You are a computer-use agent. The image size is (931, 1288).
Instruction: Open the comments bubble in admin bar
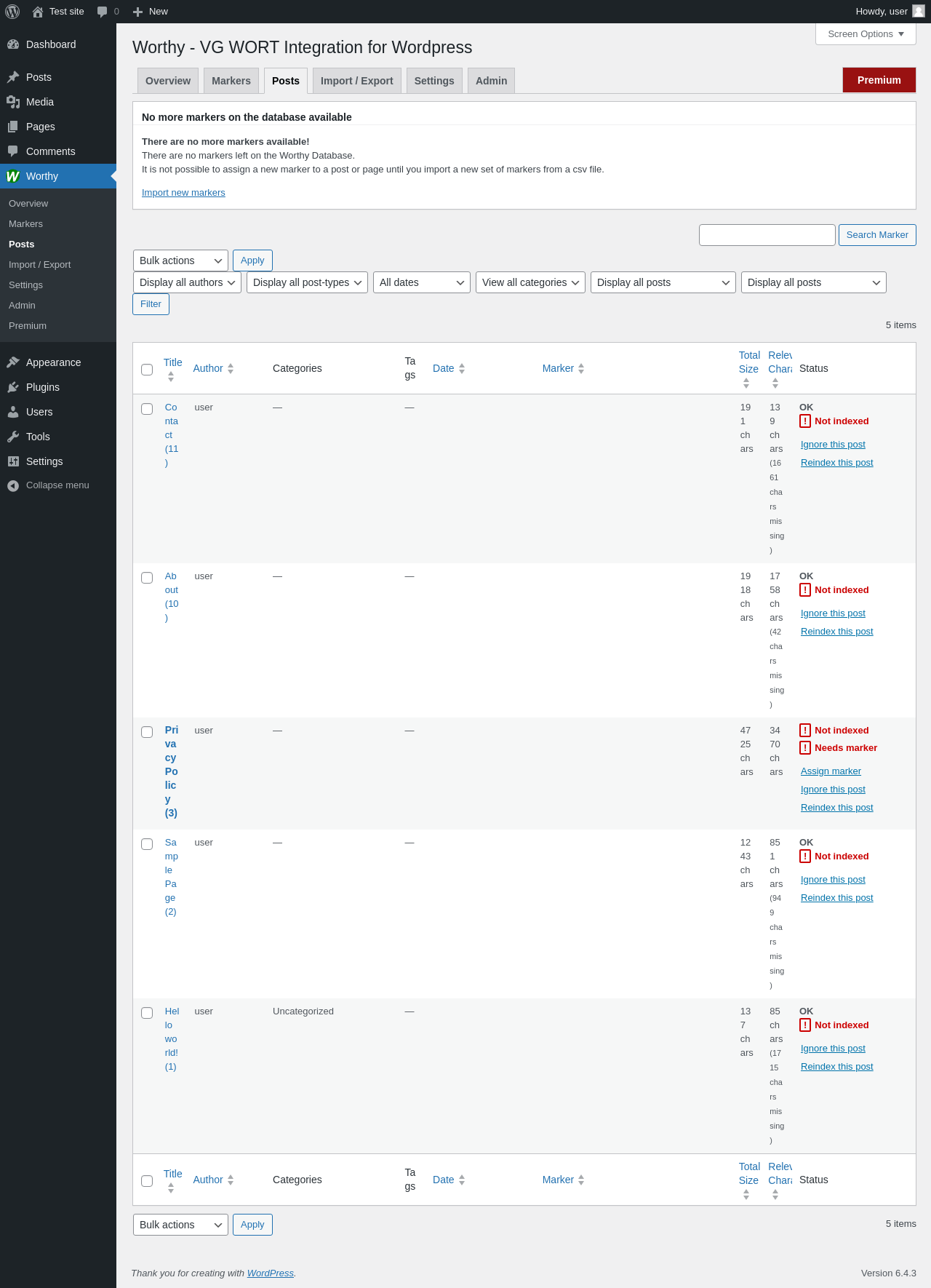click(x=103, y=12)
